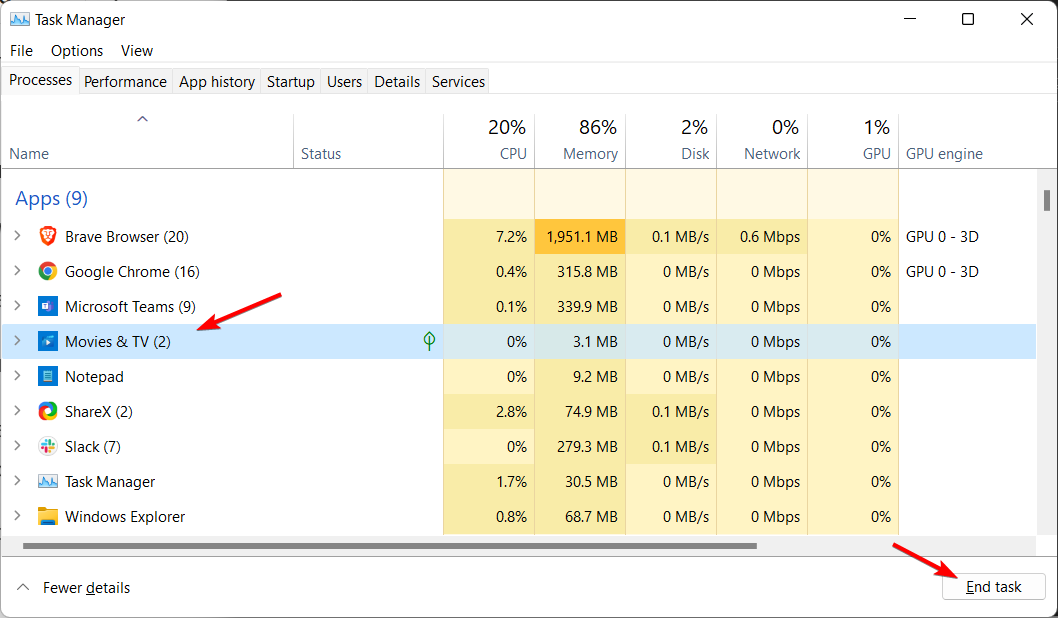Click the End task button
This screenshot has width=1058, height=618.
(x=994, y=587)
